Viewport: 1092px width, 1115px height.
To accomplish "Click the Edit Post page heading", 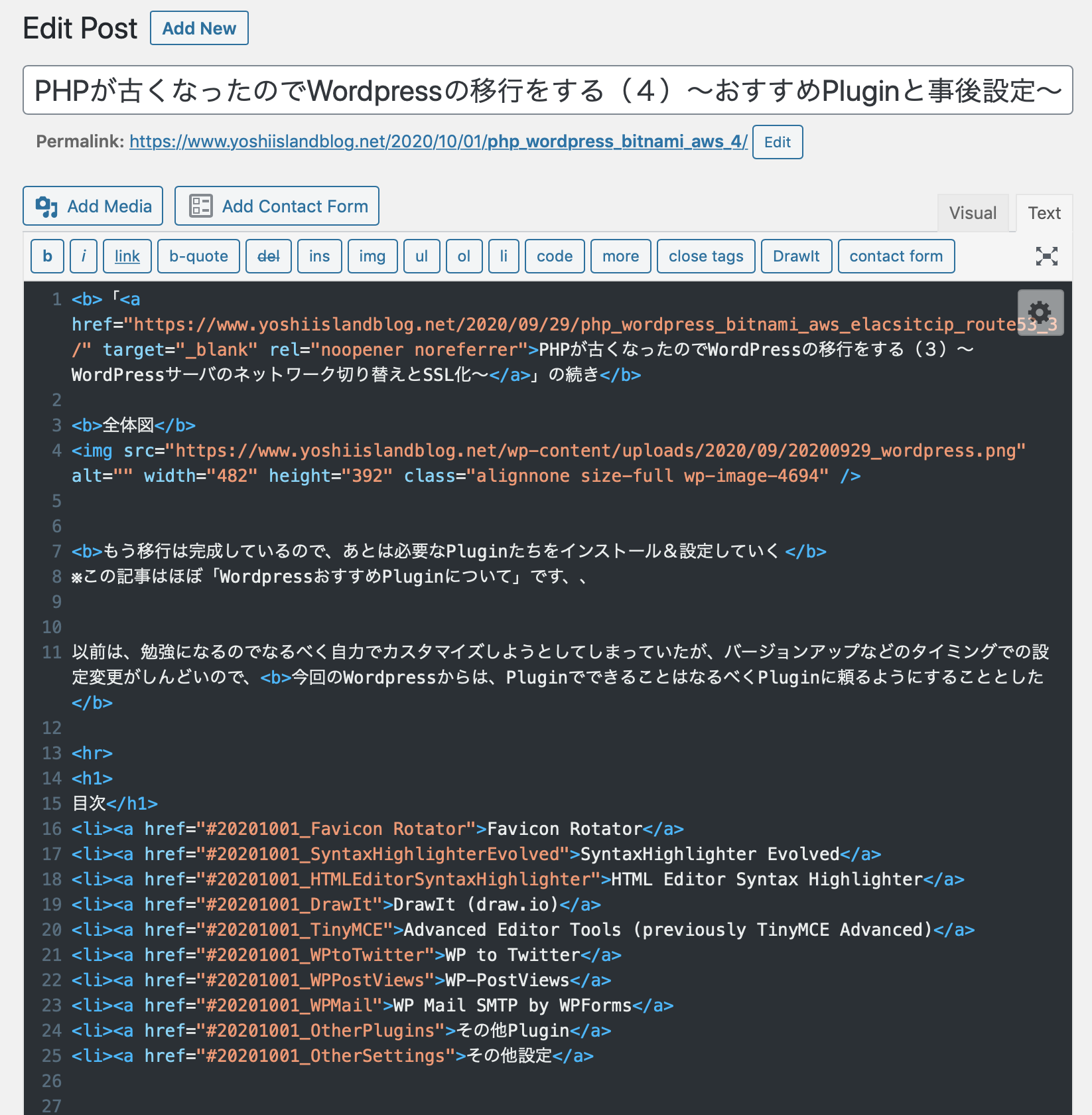I will point(80,29).
